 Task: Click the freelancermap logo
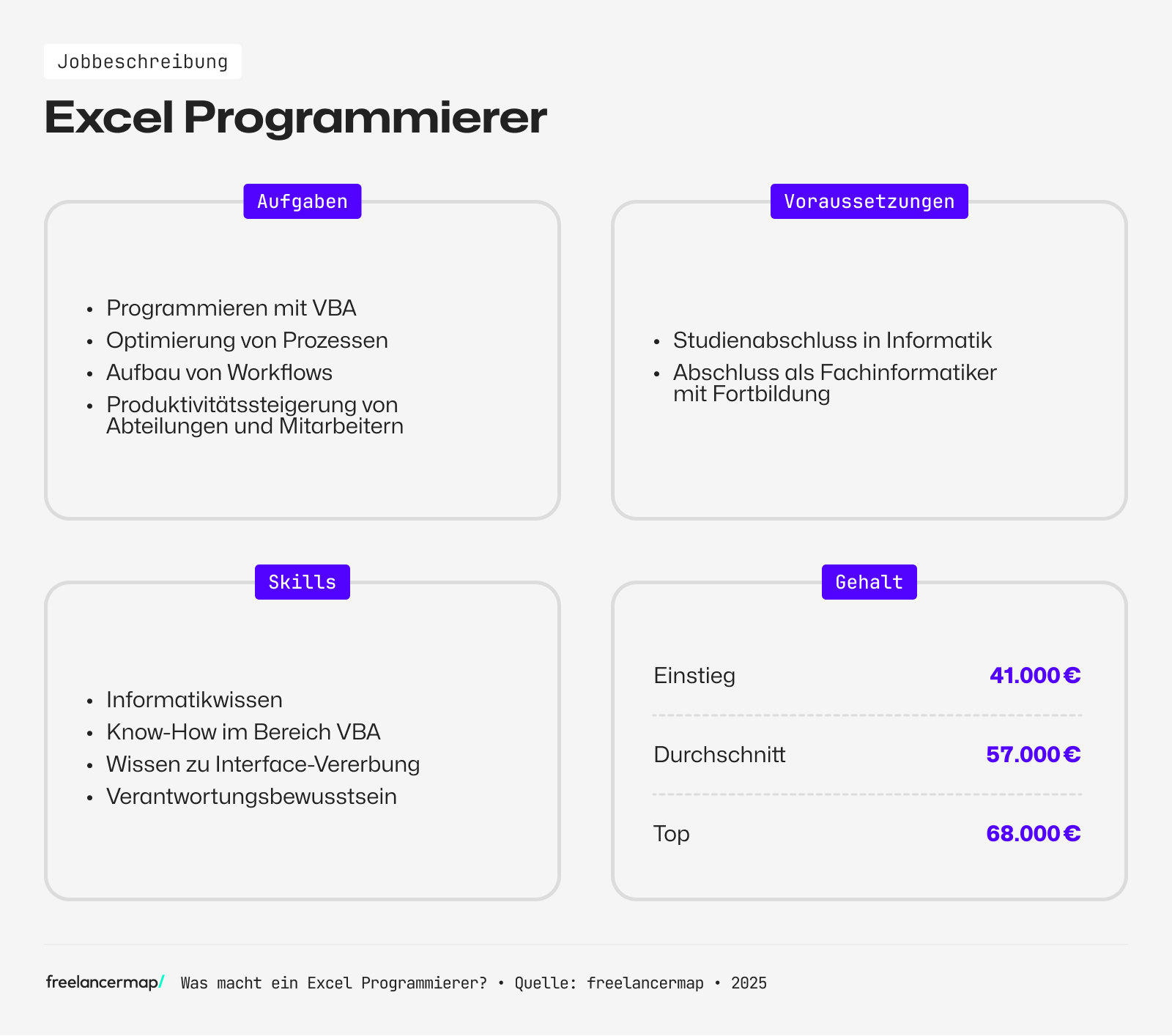[x=105, y=983]
